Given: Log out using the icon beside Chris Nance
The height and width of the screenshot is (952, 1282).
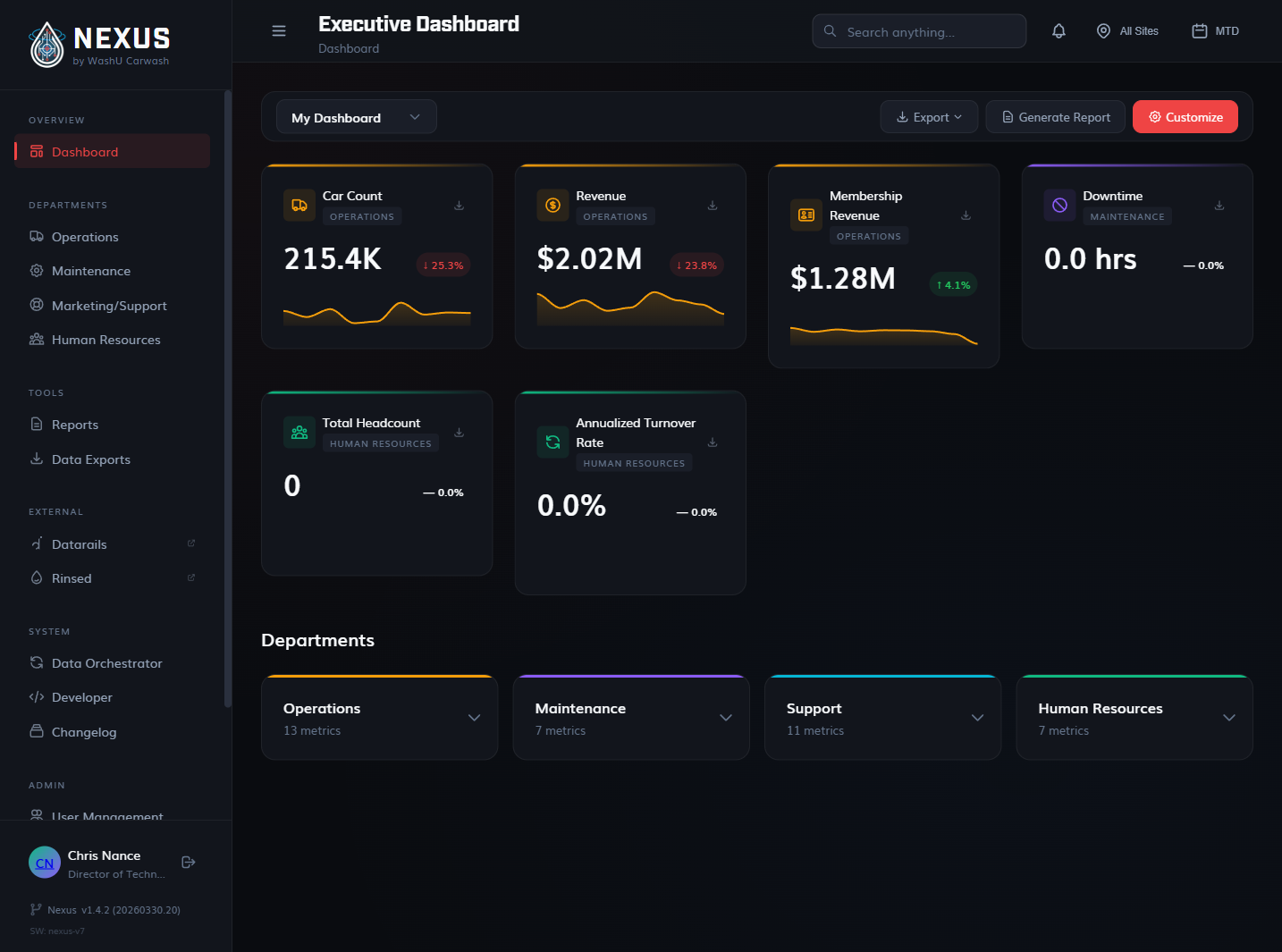Looking at the screenshot, I should (189, 863).
